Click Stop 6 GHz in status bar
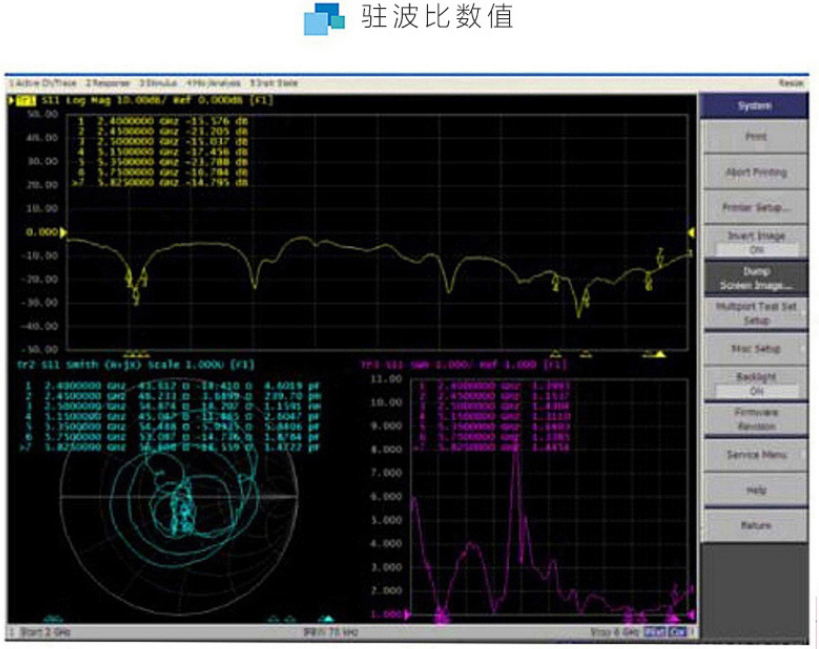The height and width of the screenshot is (649, 819). [x=615, y=632]
